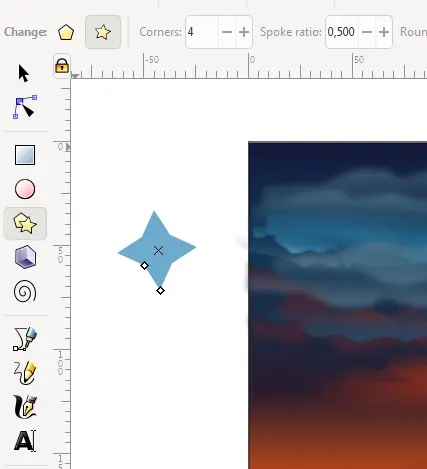The image size is (427, 469).
Task: Select the Ellipse circle tool
Action: pos(25,189)
